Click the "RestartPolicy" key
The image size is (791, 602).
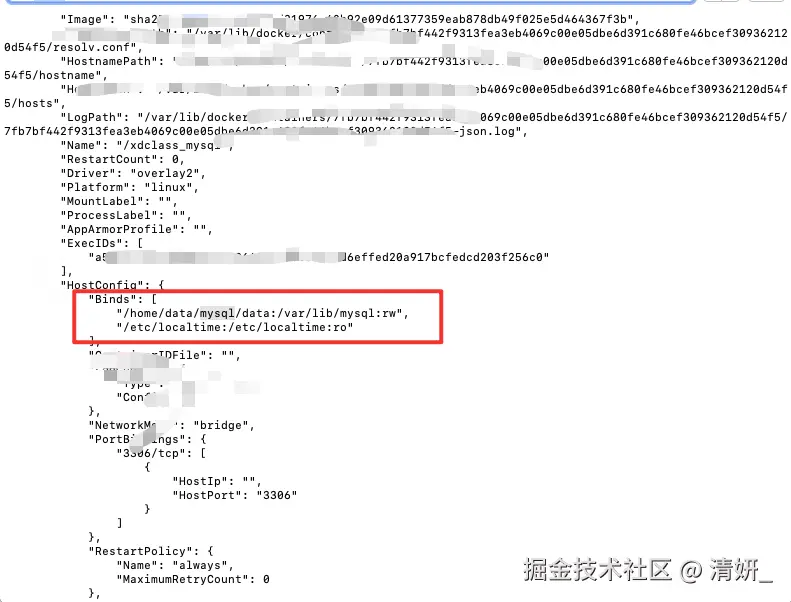click(x=144, y=552)
